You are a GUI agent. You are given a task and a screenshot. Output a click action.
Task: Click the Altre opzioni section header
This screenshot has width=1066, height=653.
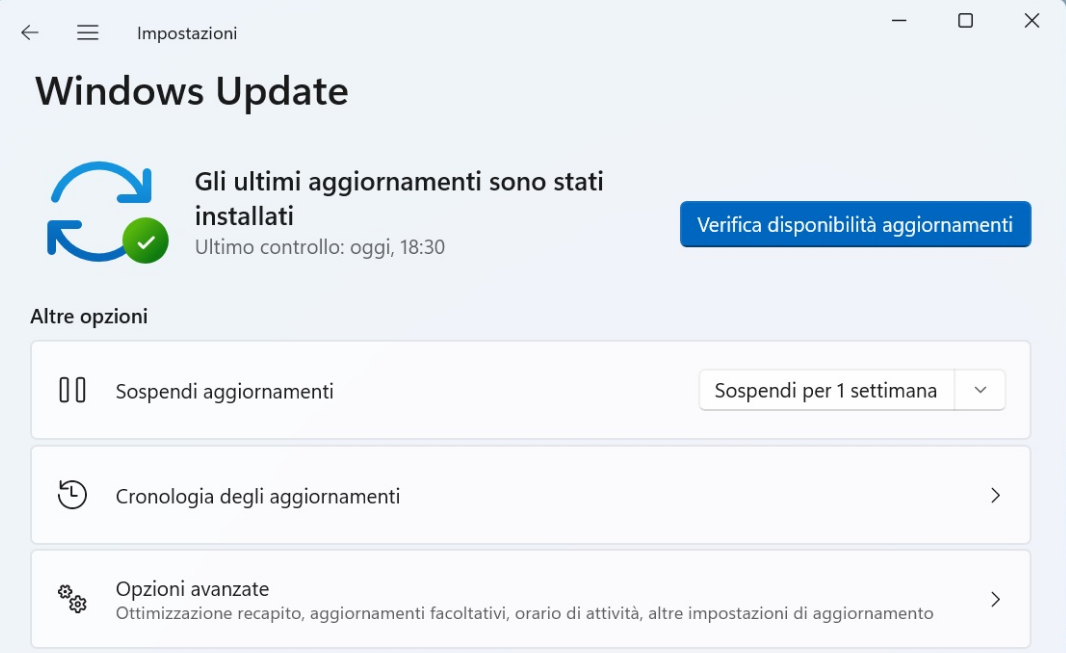pyautogui.click(x=89, y=317)
